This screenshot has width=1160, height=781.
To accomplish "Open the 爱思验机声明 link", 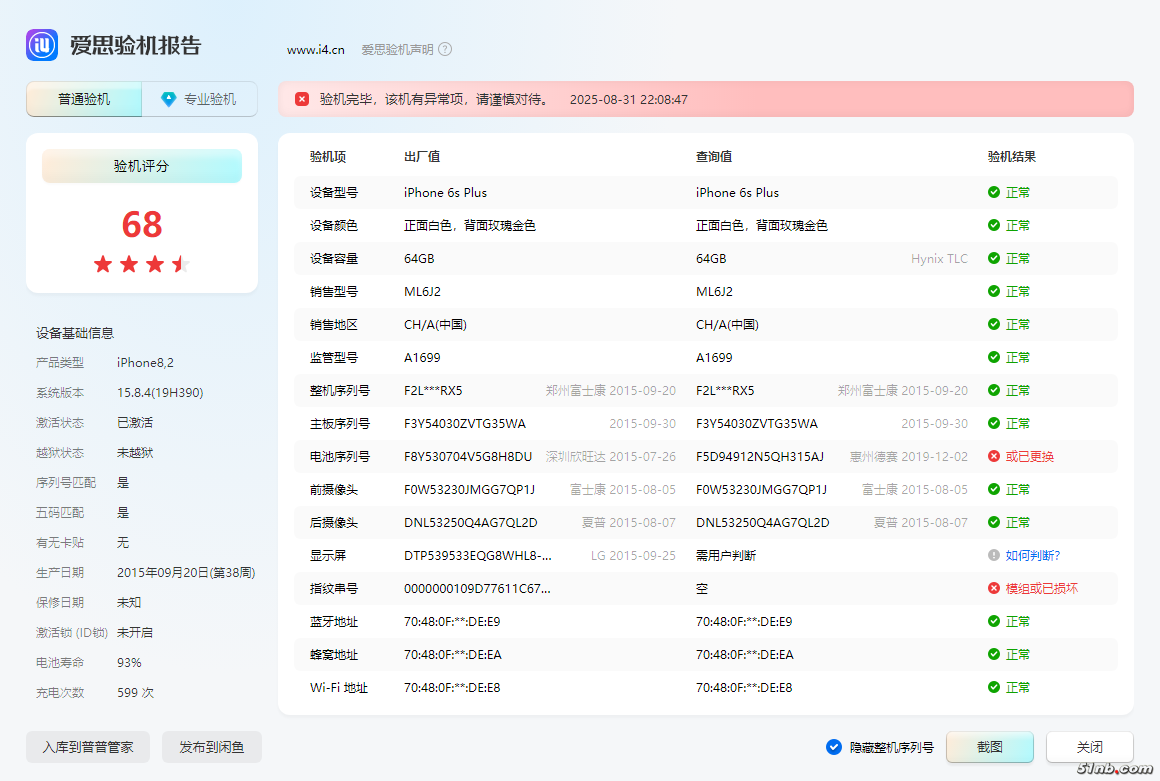I will (x=397, y=50).
